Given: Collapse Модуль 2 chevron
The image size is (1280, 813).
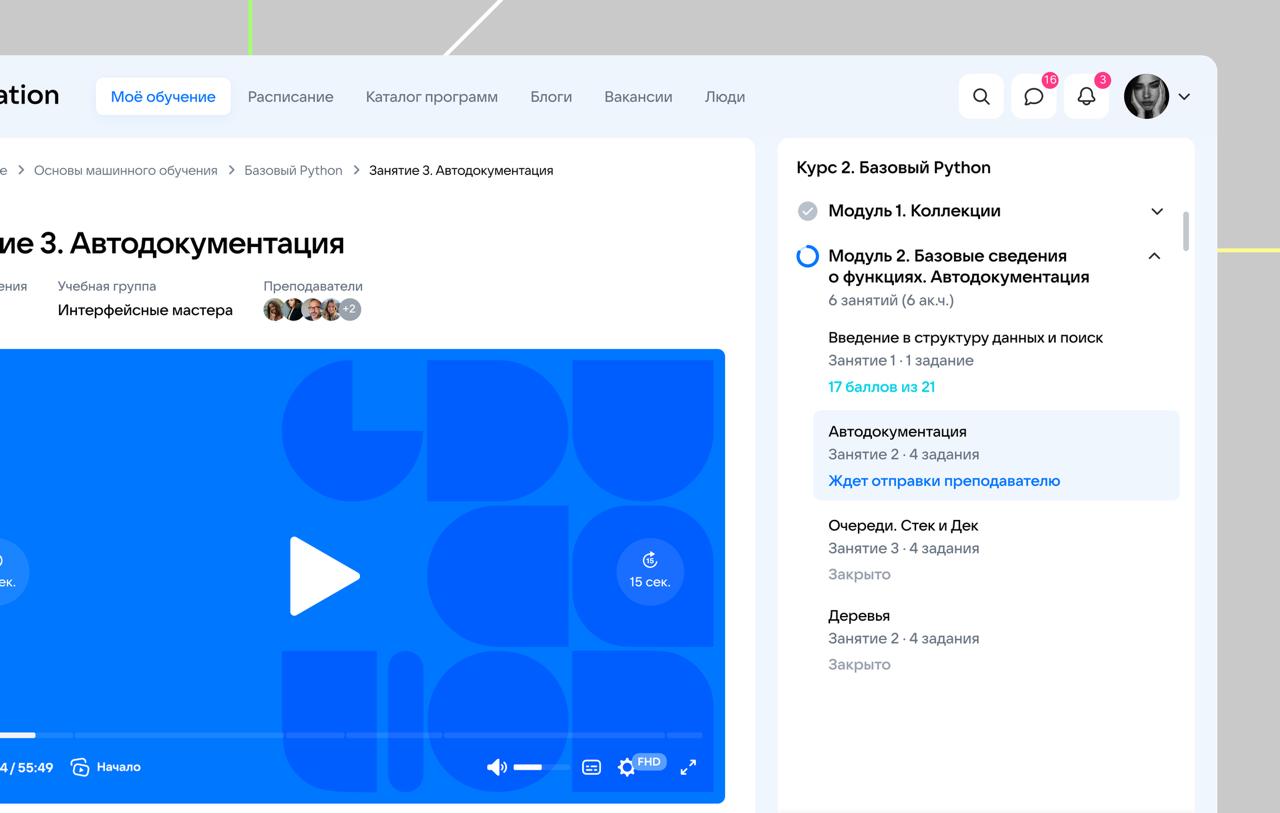Looking at the screenshot, I should pos(1154,256).
